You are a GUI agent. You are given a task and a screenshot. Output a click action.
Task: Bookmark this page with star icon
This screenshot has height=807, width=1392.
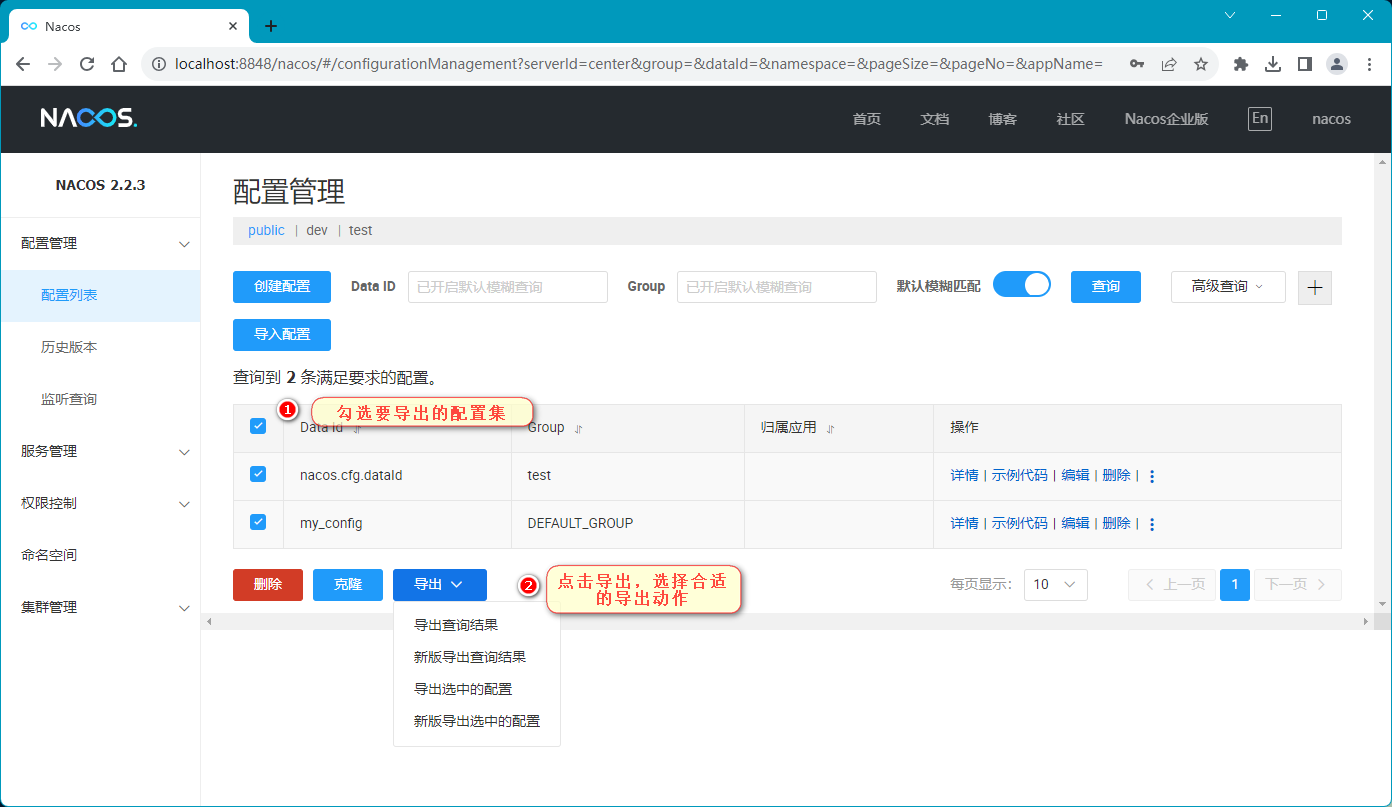(x=1201, y=64)
